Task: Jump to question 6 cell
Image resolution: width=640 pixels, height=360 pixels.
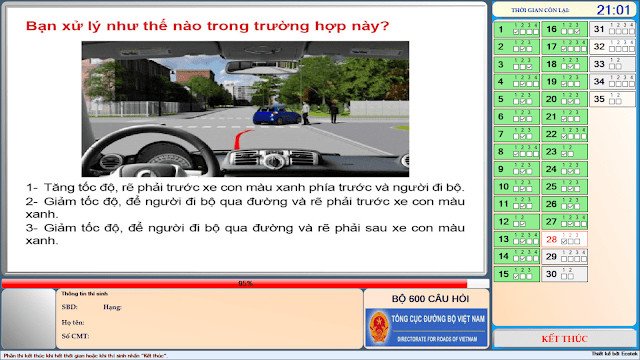Action: [x=517, y=117]
